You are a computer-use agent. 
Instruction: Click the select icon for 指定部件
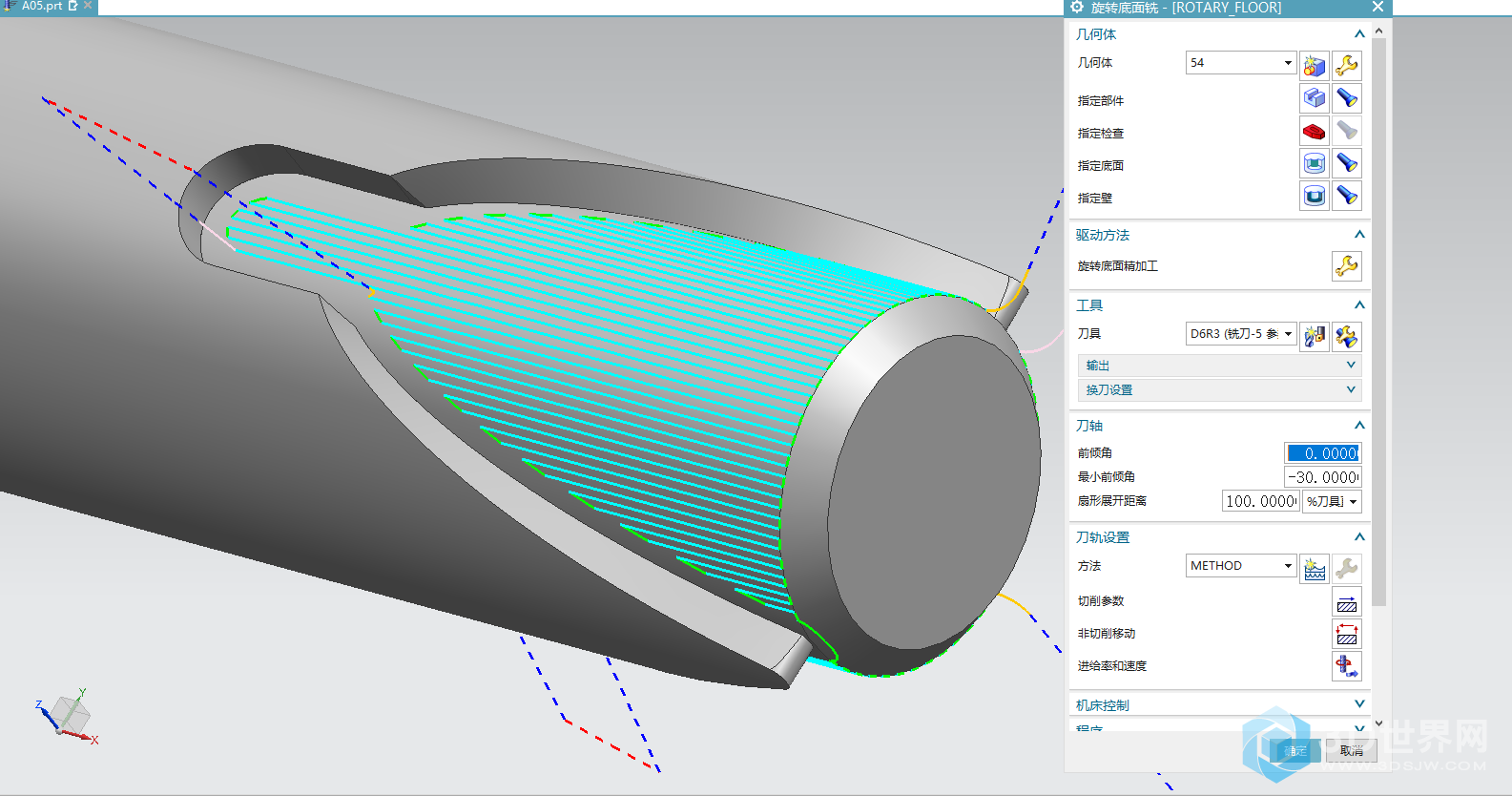(x=1315, y=97)
